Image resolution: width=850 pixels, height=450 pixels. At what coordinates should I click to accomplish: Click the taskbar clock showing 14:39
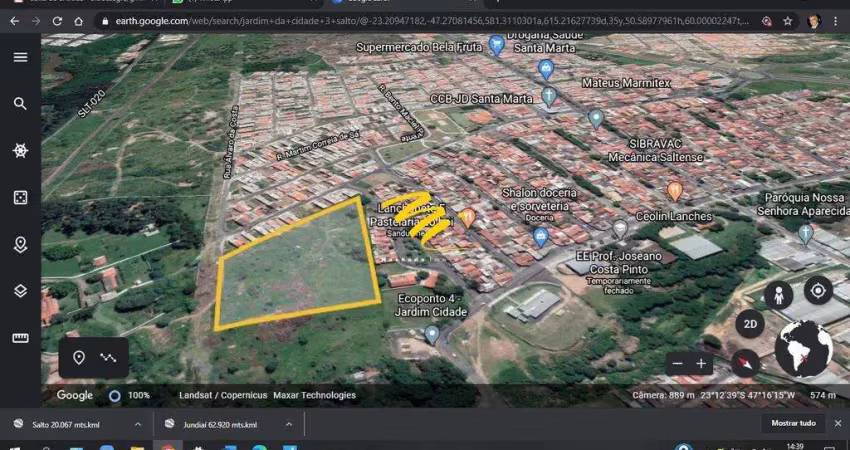coord(795,446)
